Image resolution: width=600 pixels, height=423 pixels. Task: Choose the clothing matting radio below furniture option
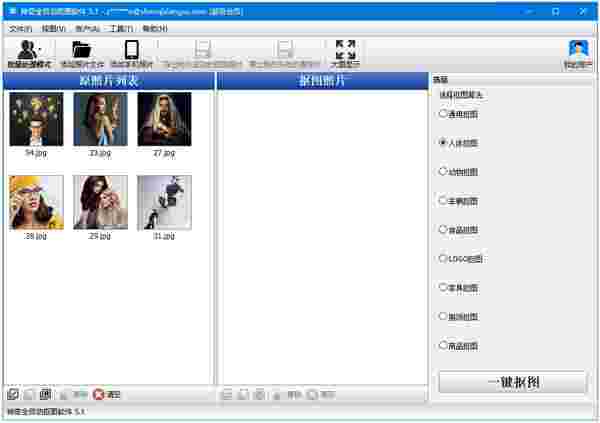click(443, 316)
